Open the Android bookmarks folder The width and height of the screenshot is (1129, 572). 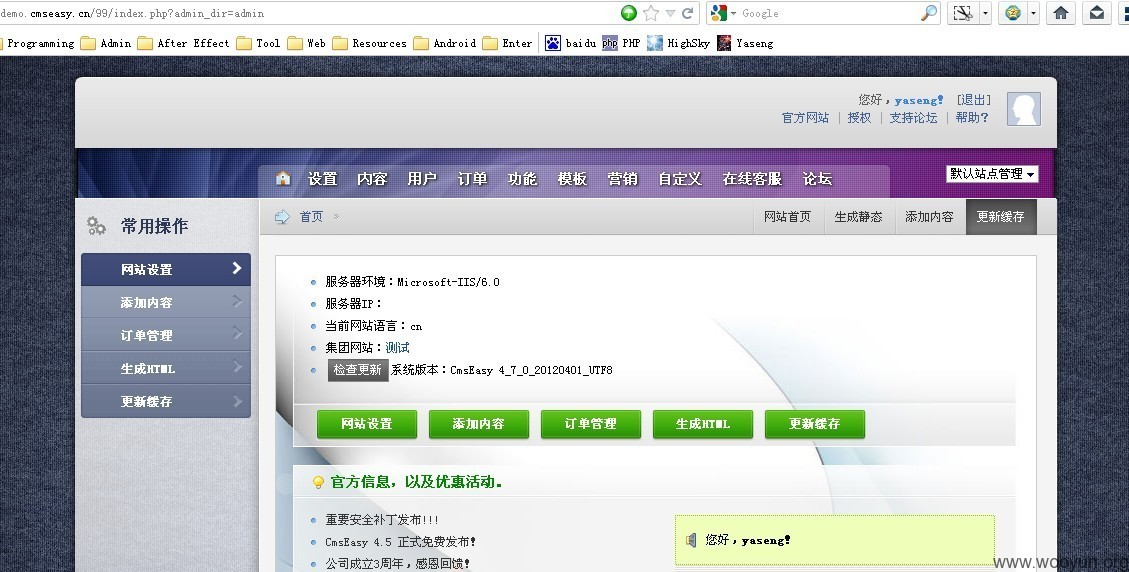point(445,43)
